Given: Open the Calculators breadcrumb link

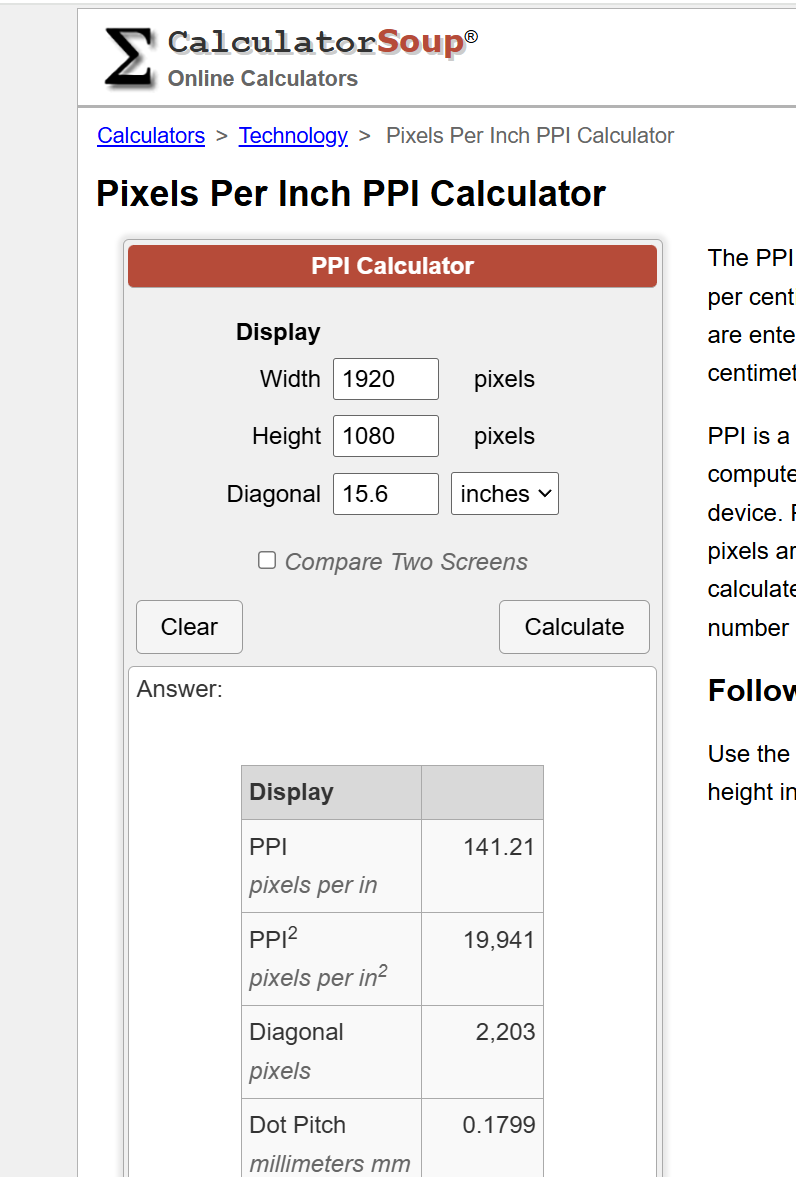Looking at the screenshot, I should [151, 136].
